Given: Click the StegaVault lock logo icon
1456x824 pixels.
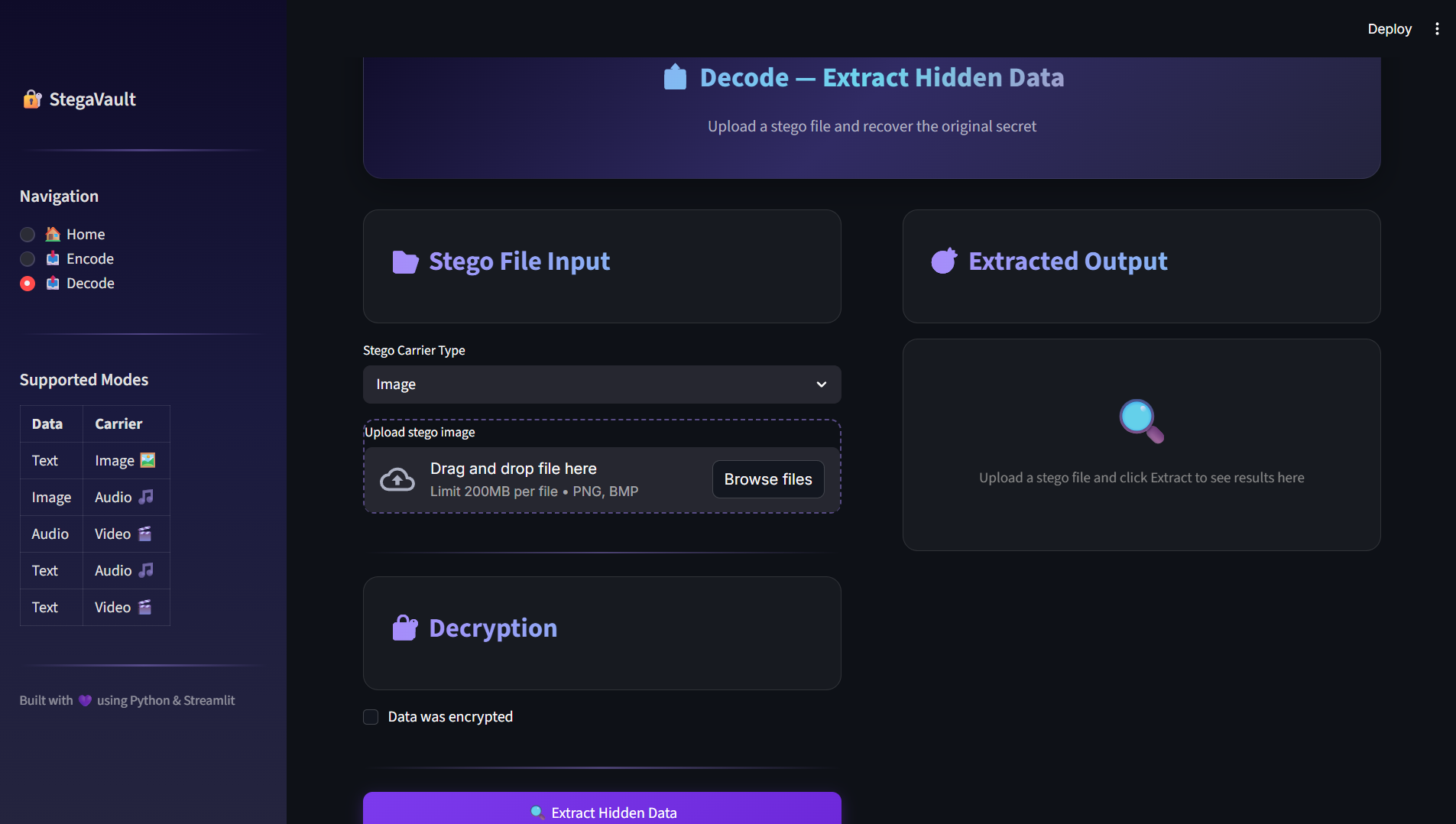Looking at the screenshot, I should [x=32, y=99].
